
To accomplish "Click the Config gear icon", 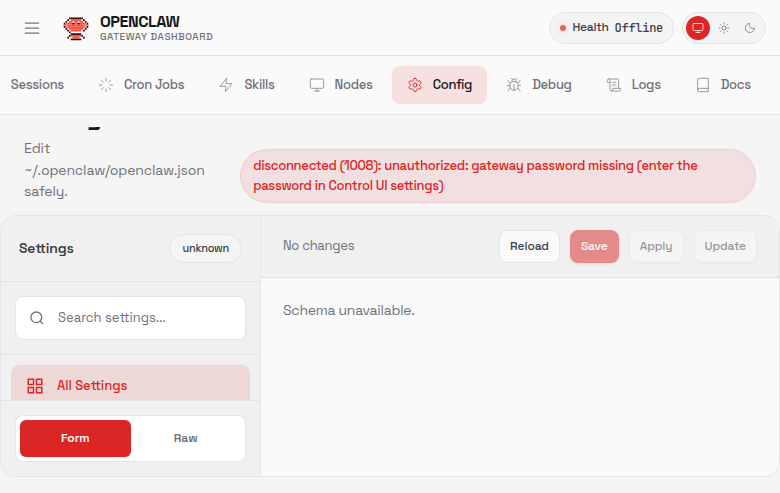I will [x=415, y=85].
